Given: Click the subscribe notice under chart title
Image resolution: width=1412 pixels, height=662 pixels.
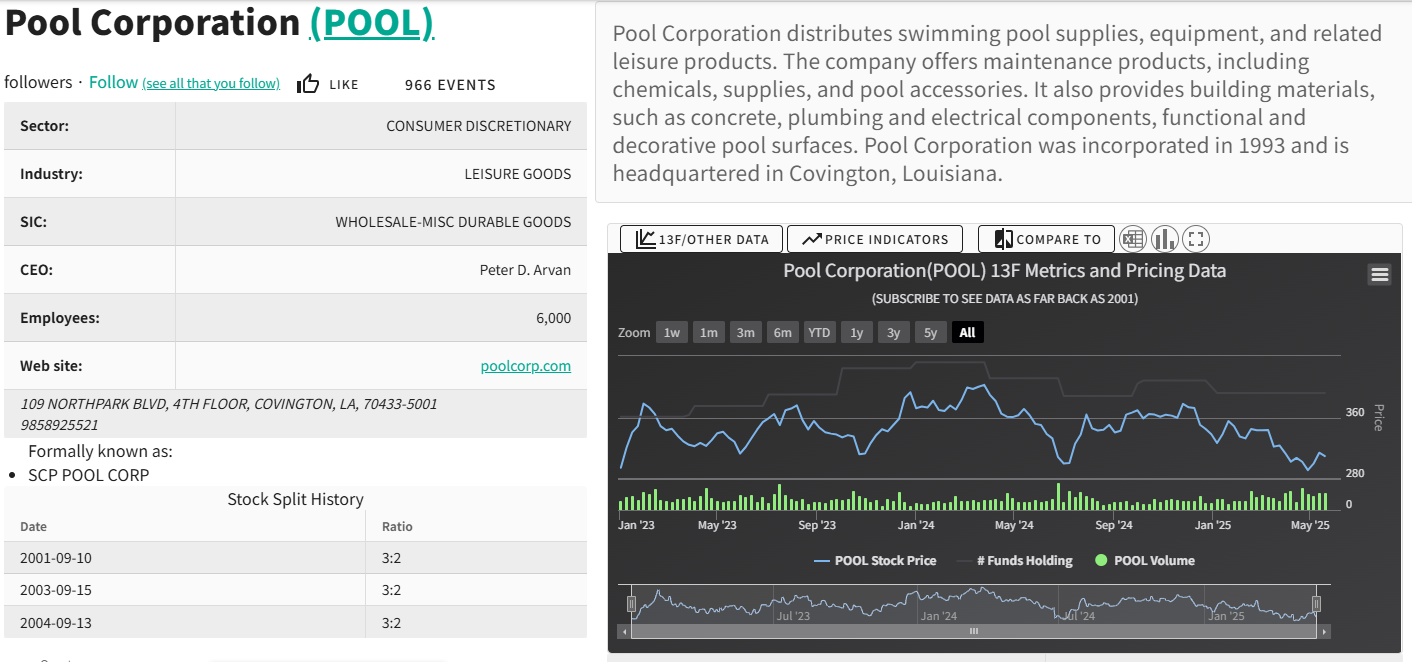Looking at the screenshot, I should (1004, 299).
